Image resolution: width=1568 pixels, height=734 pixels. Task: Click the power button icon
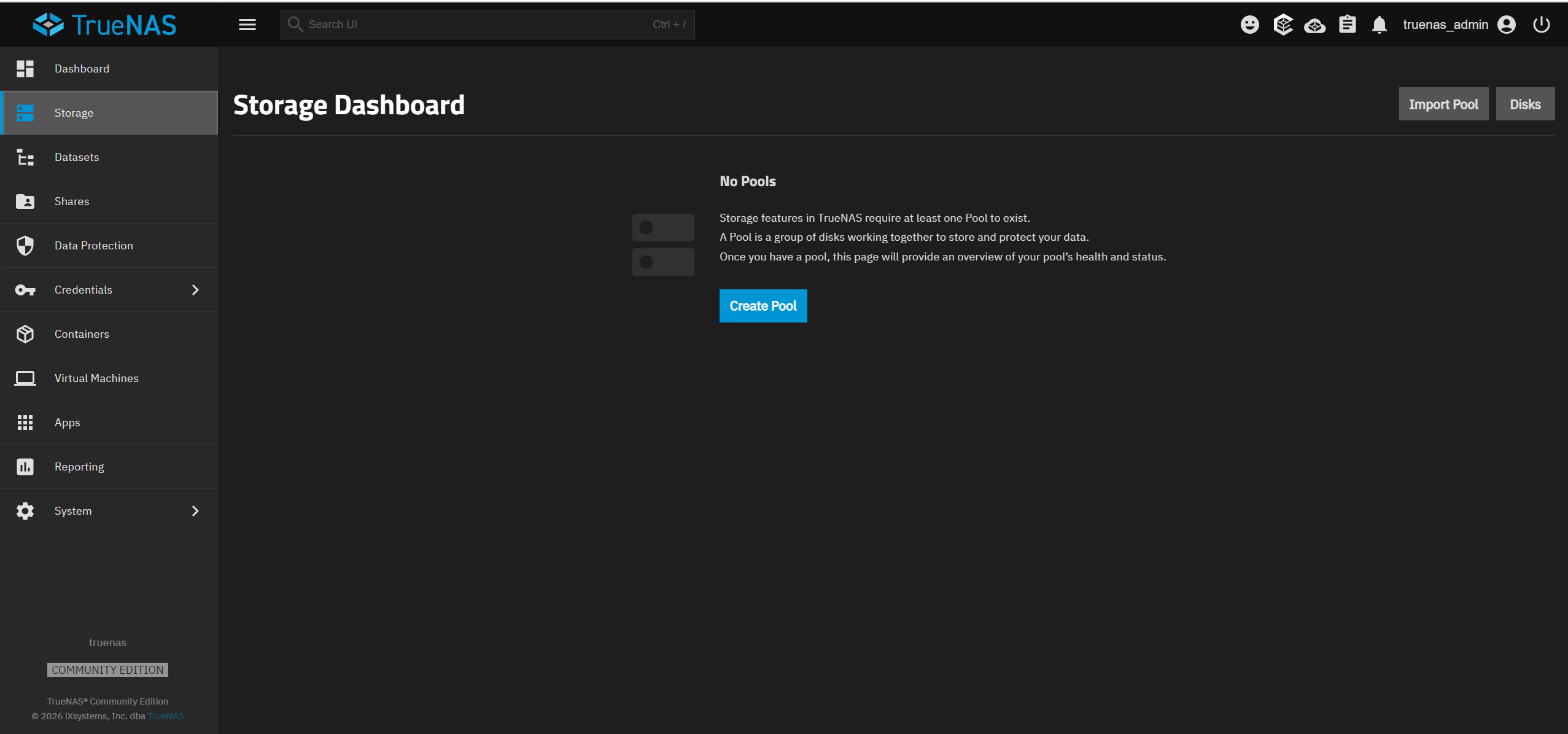tap(1541, 25)
